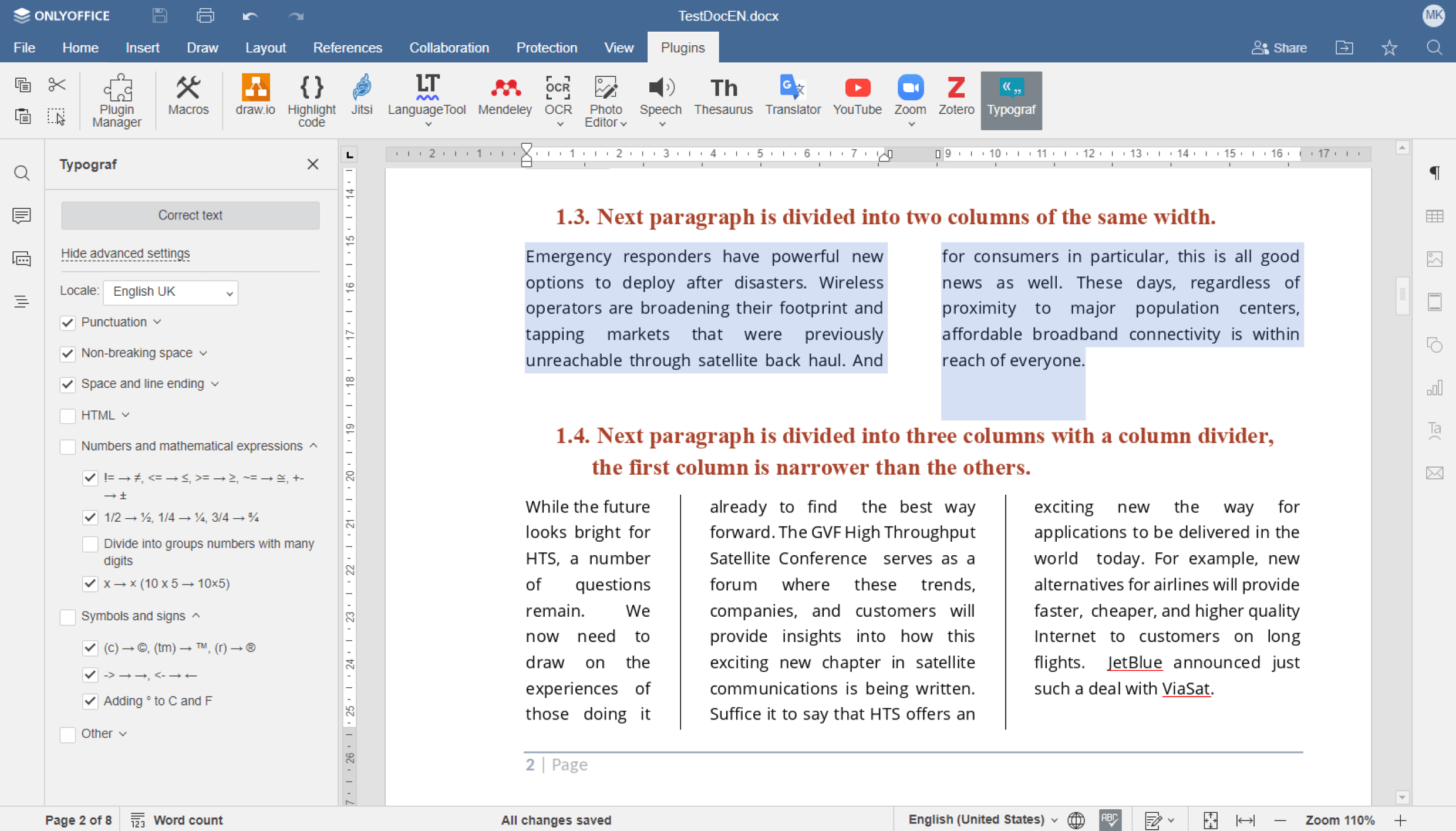
Task: Open the Thesaurus plugin
Action: point(723,96)
